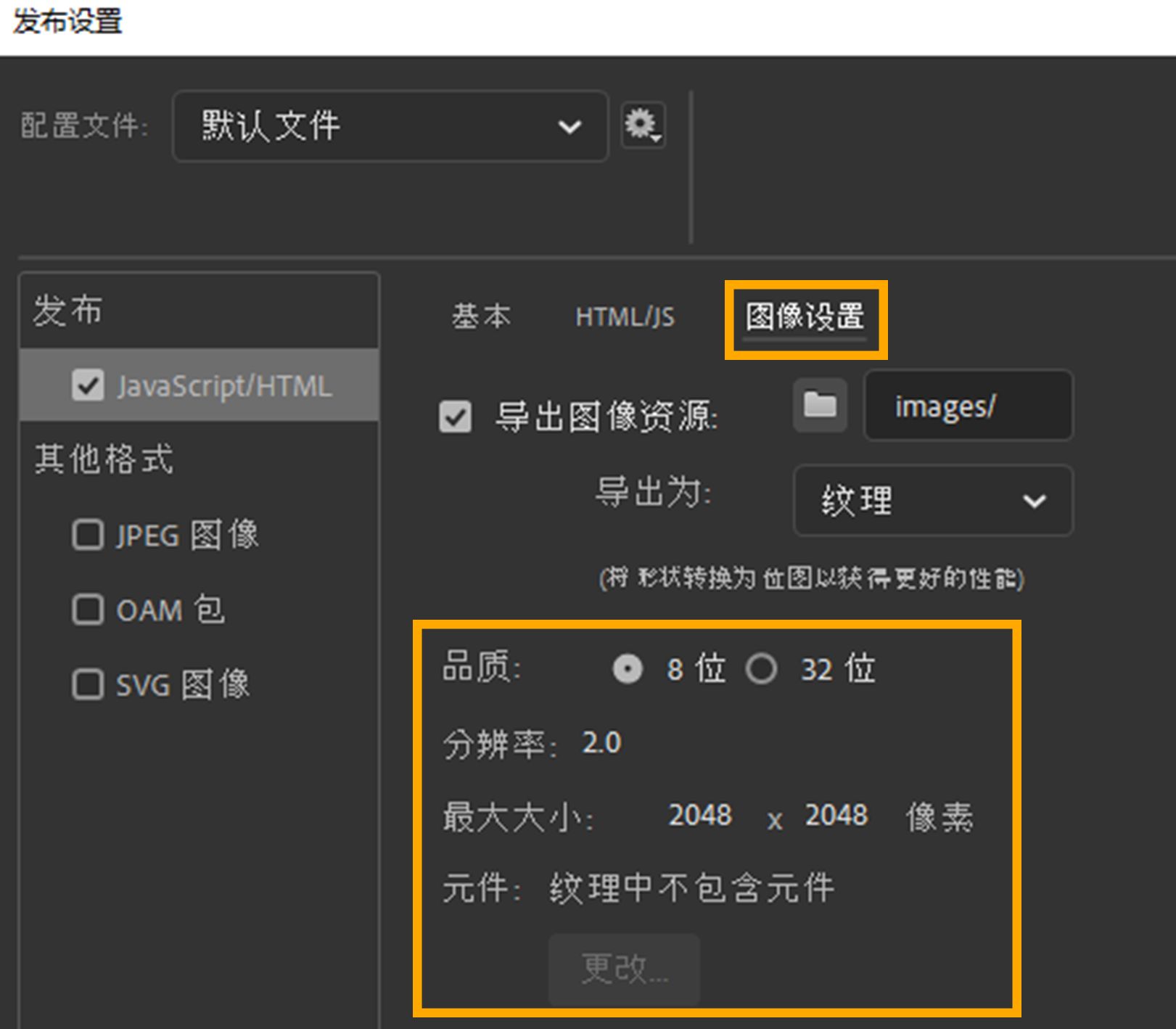Click the 2048 maximum width value
The height and width of the screenshot is (1029, 1176).
(x=699, y=816)
